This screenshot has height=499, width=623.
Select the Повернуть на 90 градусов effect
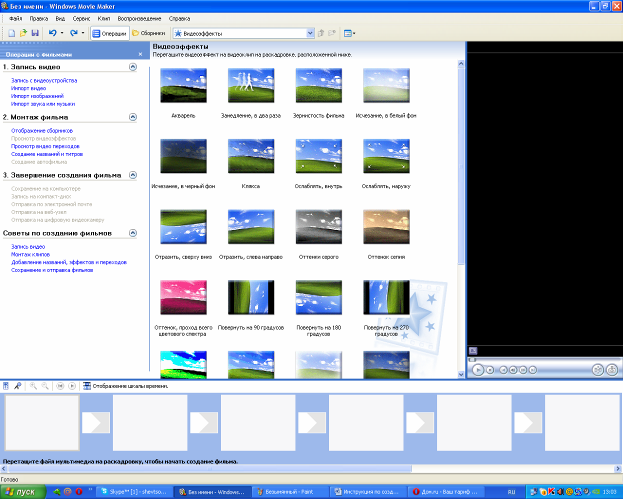click(x=251, y=298)
